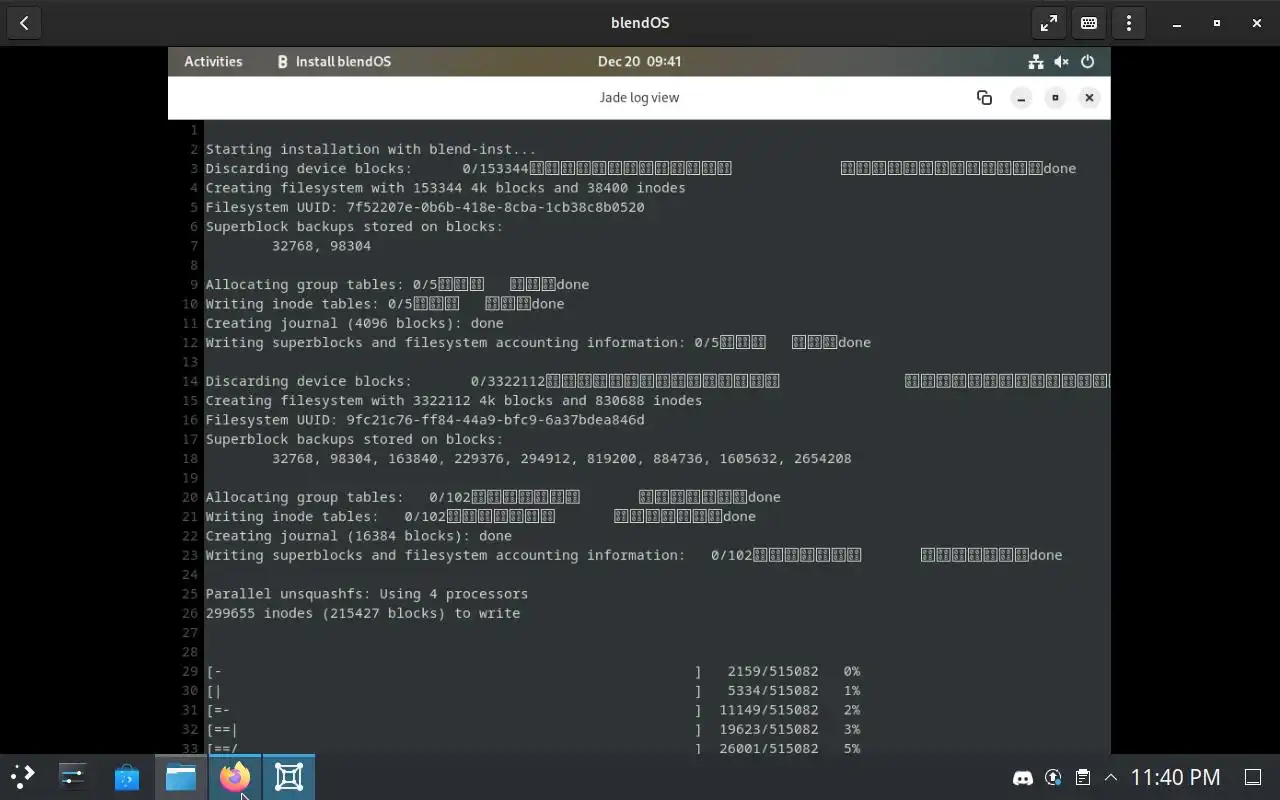
Task: Click 'Creating journal (16384 blocks): done' line
Action: click(x=359, y=536)
